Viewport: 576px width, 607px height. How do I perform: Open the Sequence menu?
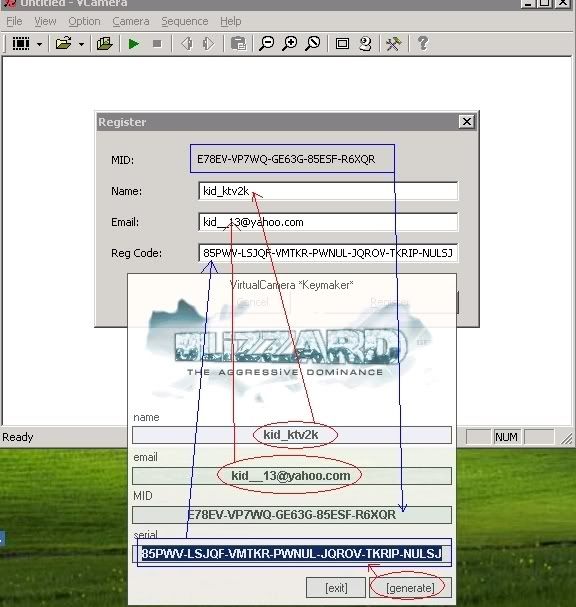click(x=185, y=21)
